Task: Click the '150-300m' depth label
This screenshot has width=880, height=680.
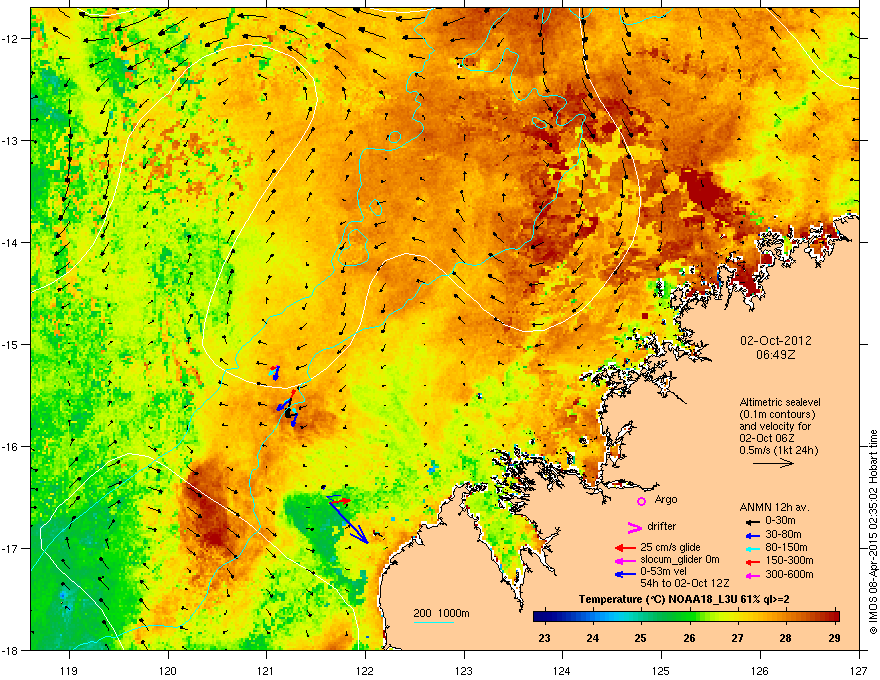Action: [x=789, y=560]
